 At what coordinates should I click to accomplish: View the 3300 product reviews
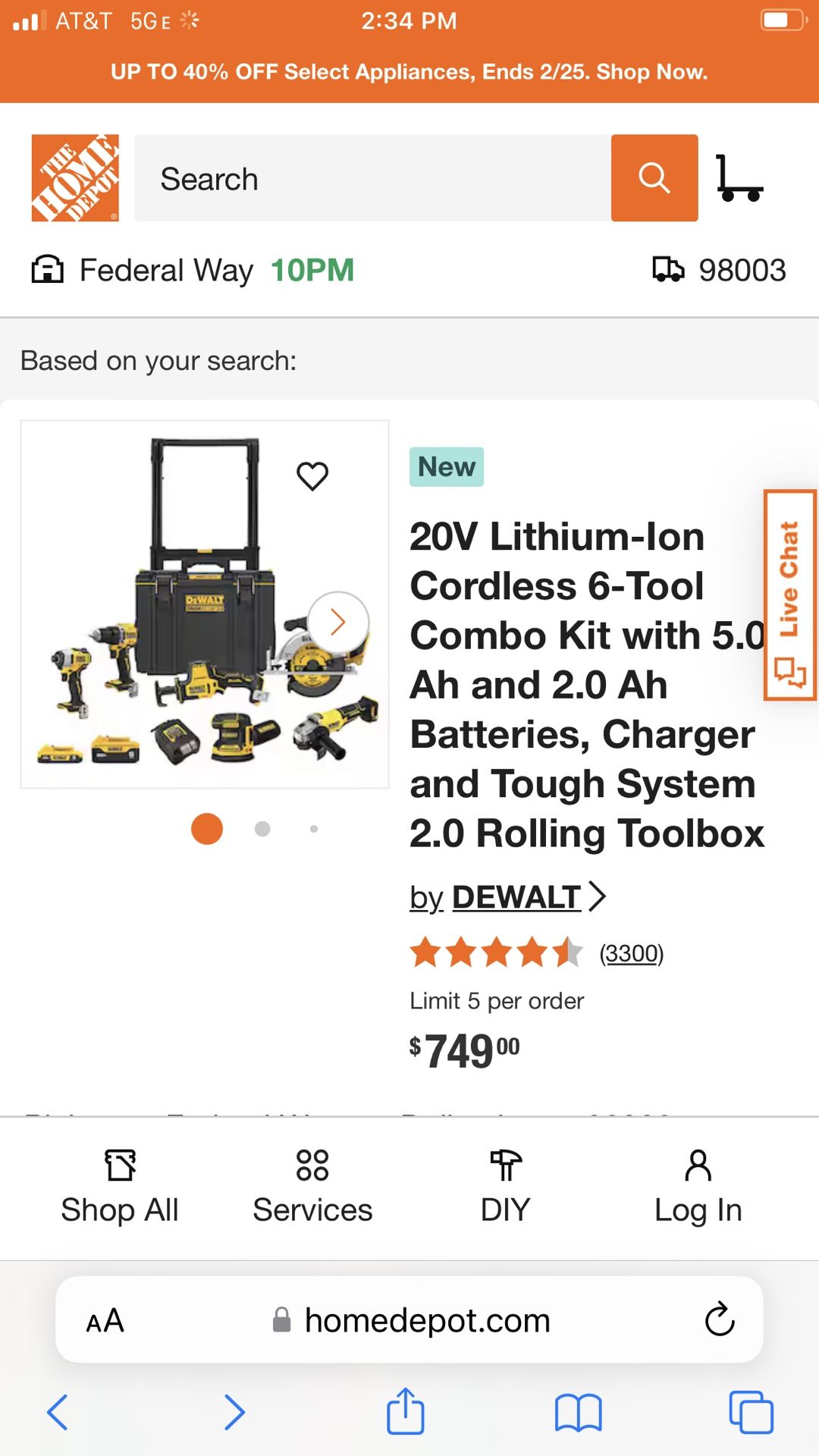click(x=631, y=953)
